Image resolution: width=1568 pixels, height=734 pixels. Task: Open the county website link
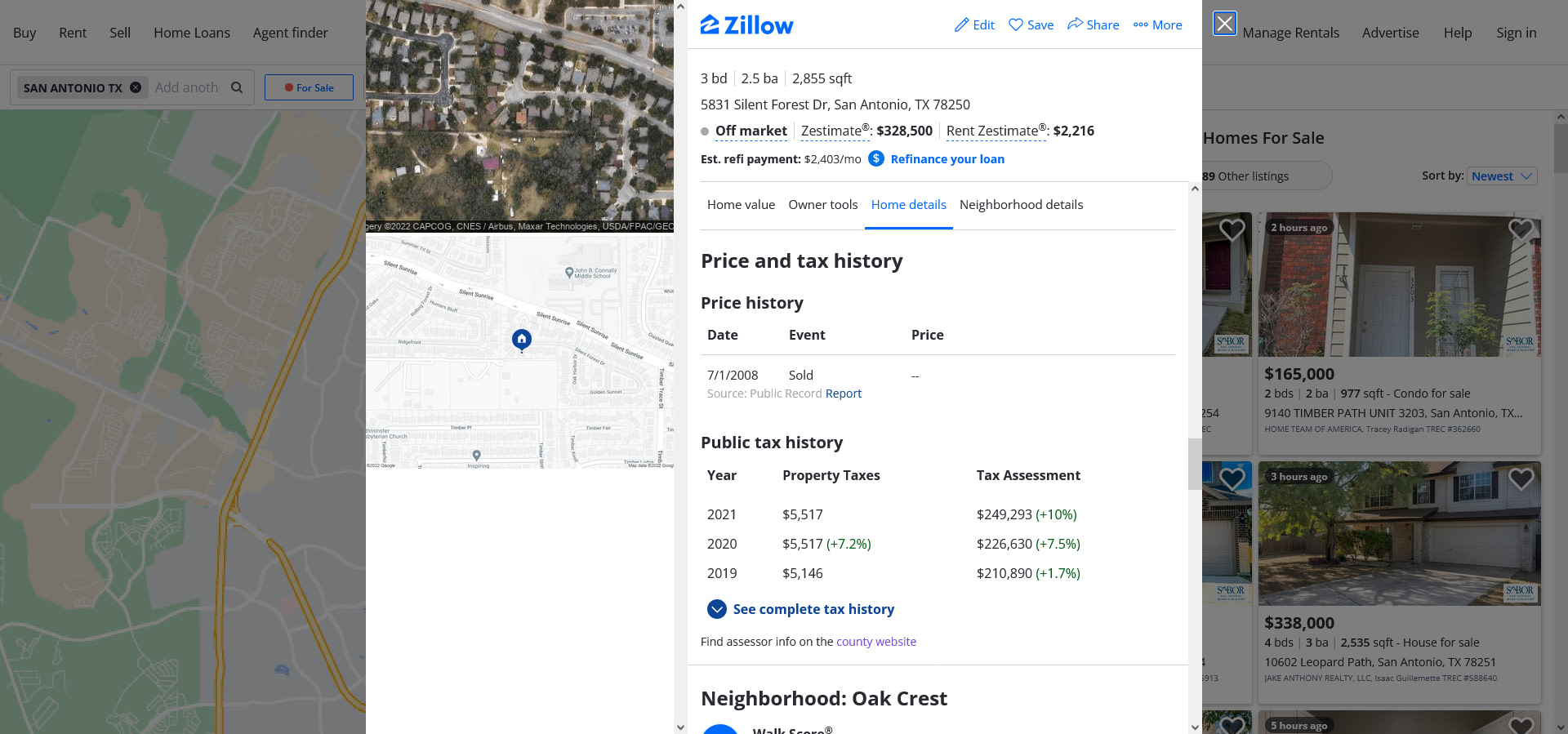[x=876, y=642]
